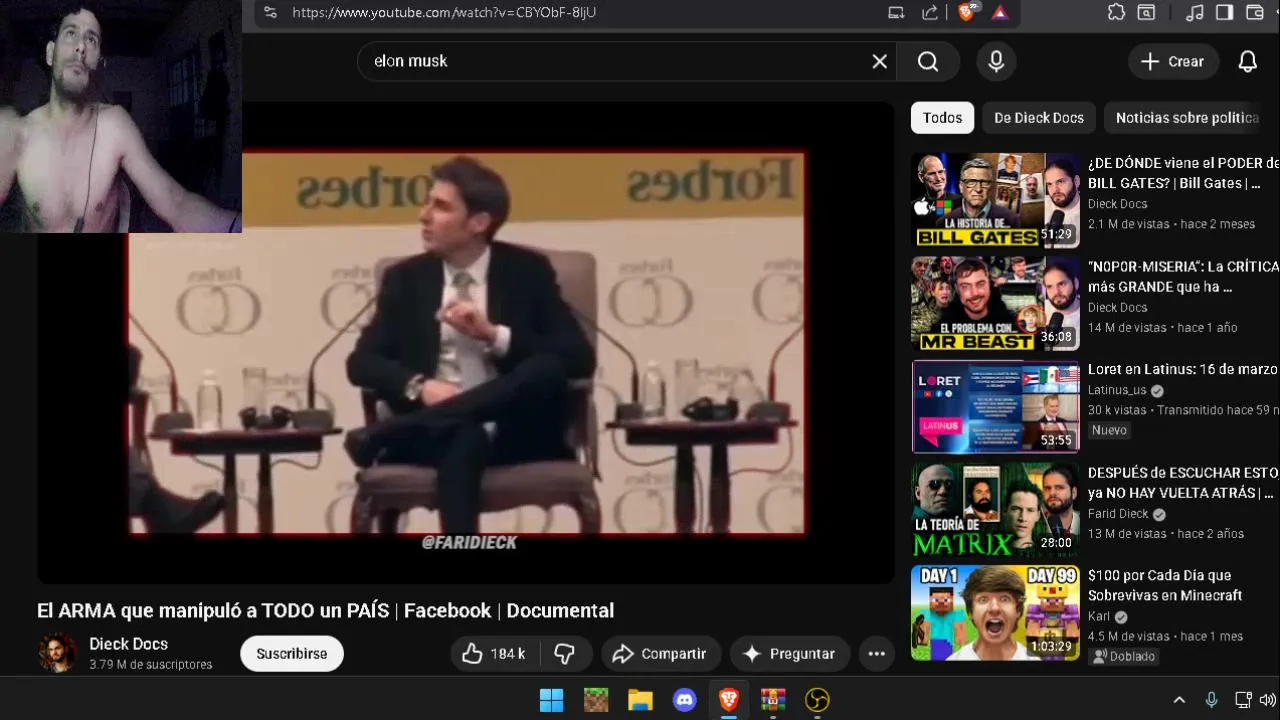Click the 'Doblado' badge on the Minecraft video
Screen dimensions: 1280x720
coord(1124,656)
